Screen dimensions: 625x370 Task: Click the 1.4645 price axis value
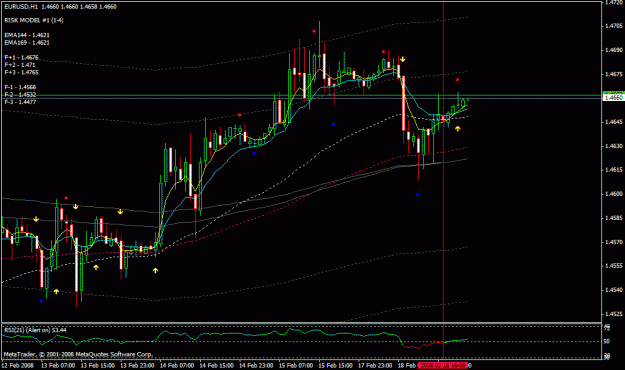pyautogui.click(x=614, y=122)
